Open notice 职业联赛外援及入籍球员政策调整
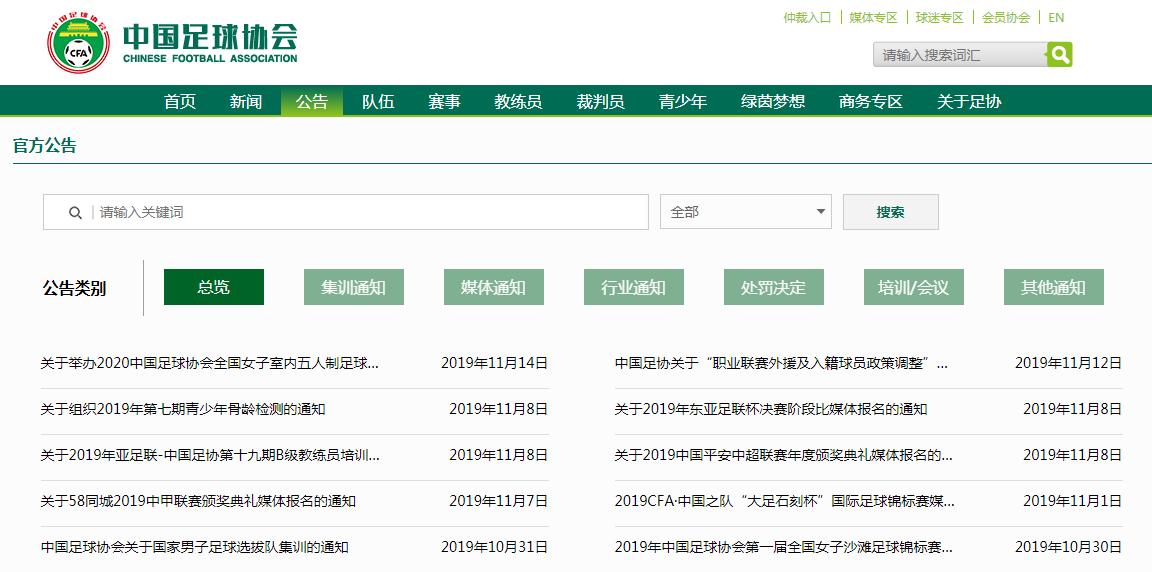The image size is (1152, 572). [x=782, y=363]
